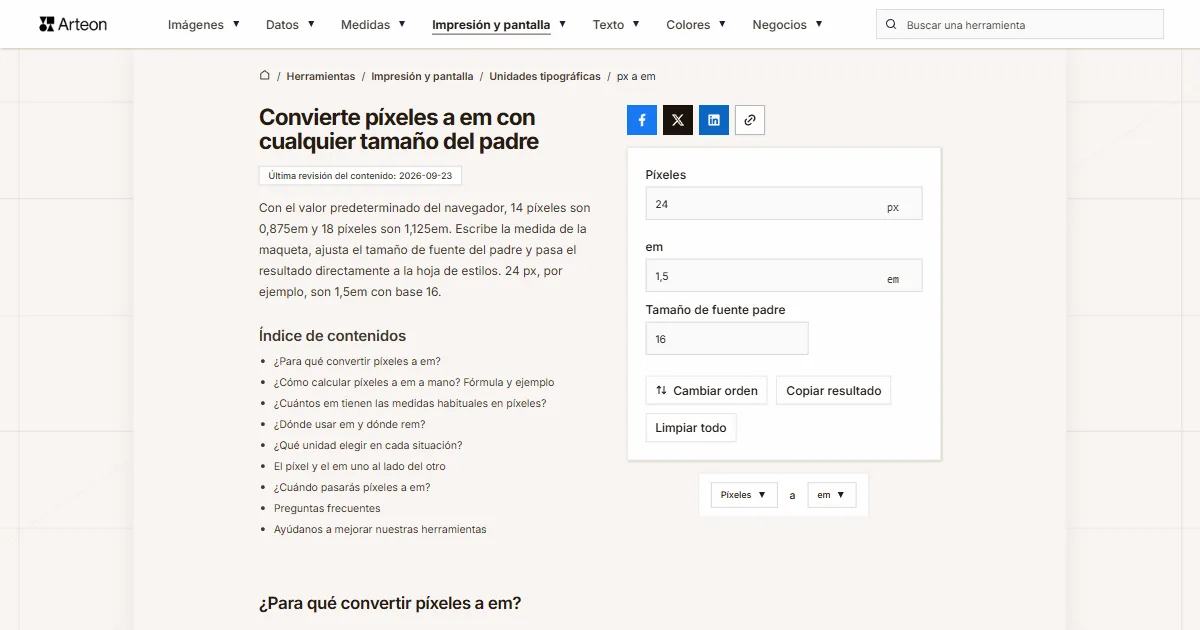
Task: Jump to '¿Cuántos em tienen las medidas habituales'
Action: coord(410,404)
